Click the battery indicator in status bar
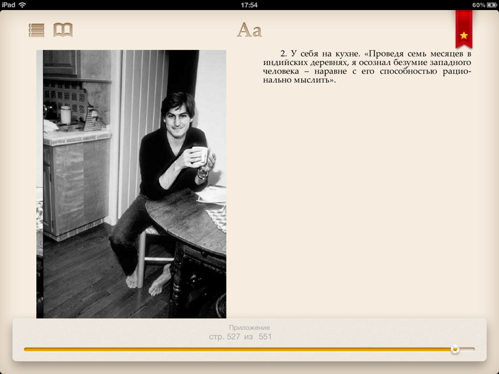This screenshot has width=499, height=374. 492,5
